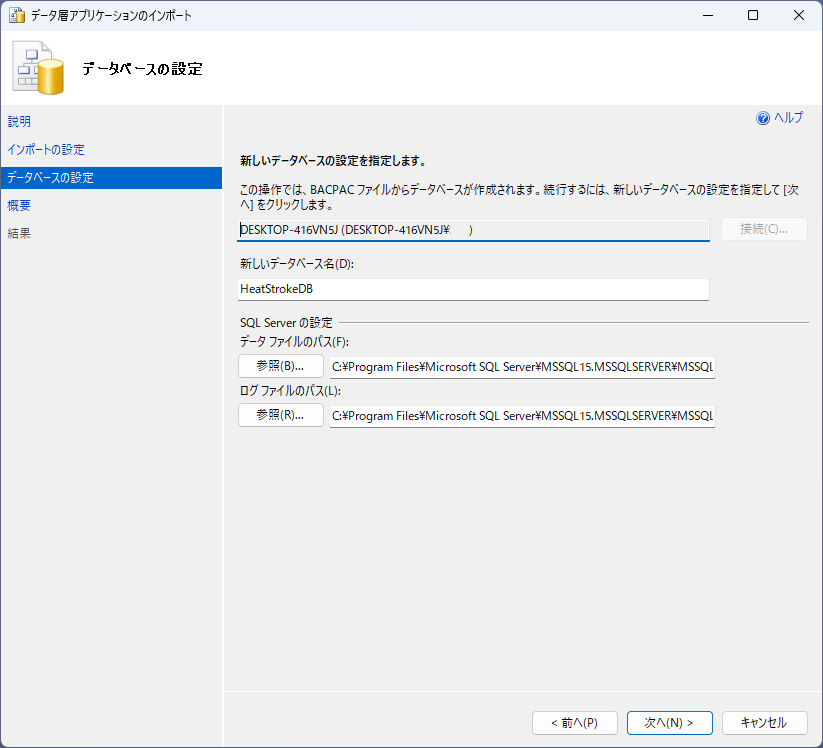The height and width of the screenshot is (748, 823).
Task: Select インポートの設定 in the sidebar
Action: pos(45,149)
